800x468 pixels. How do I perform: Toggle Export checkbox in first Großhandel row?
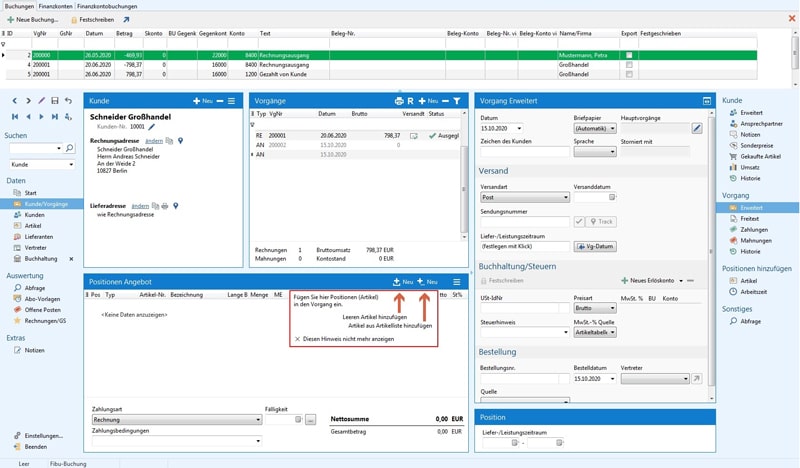(x=628, y=64)
